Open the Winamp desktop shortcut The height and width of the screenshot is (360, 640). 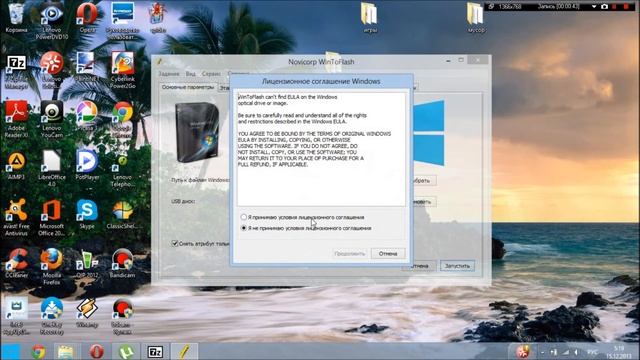[87, 313]
